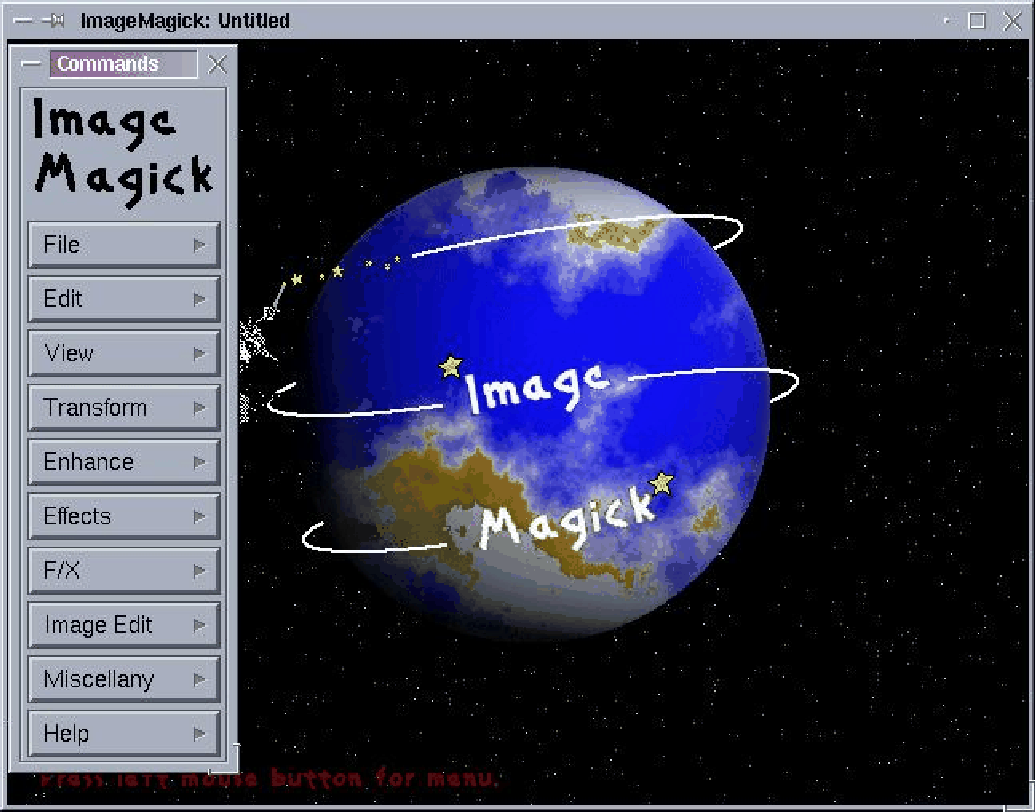The width and height of the screenshot is (1035, 812).
Task: Maximize the ImageMagick window
Action: tap(977, 21)
